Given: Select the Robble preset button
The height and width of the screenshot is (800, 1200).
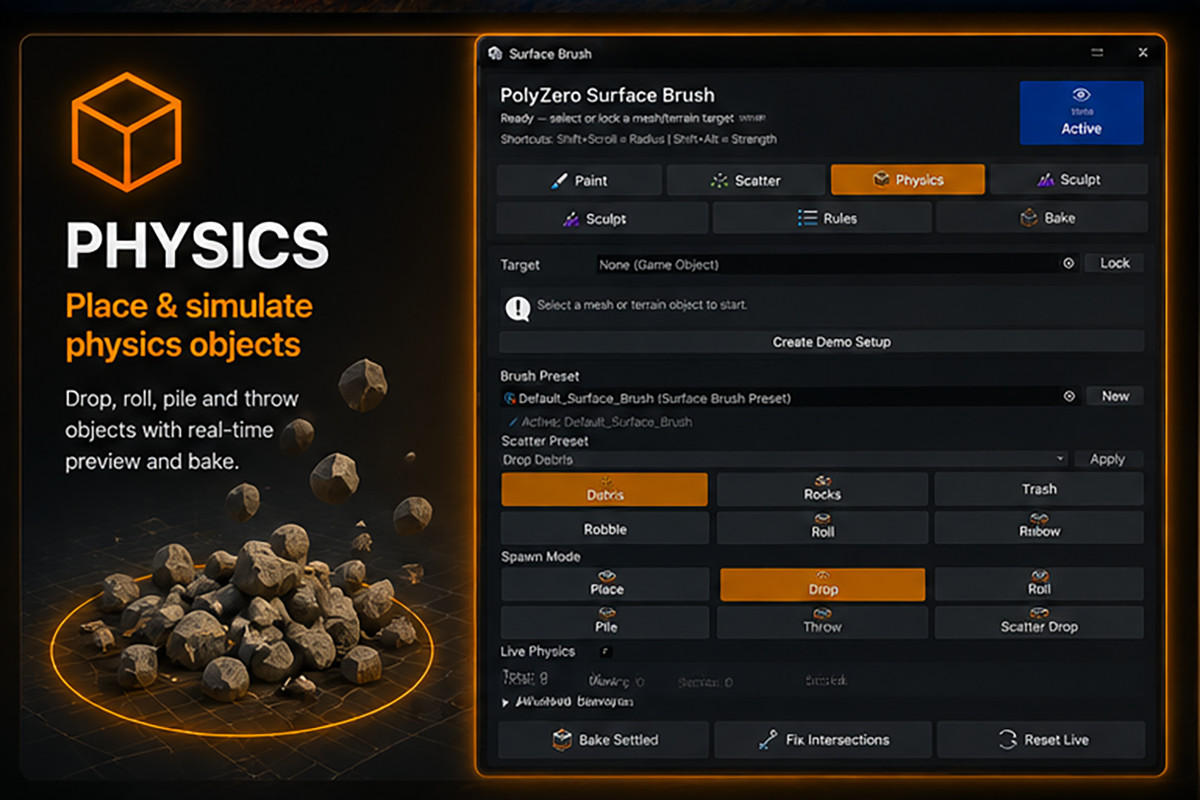Looking at the screenshot, I should point(605,528).
